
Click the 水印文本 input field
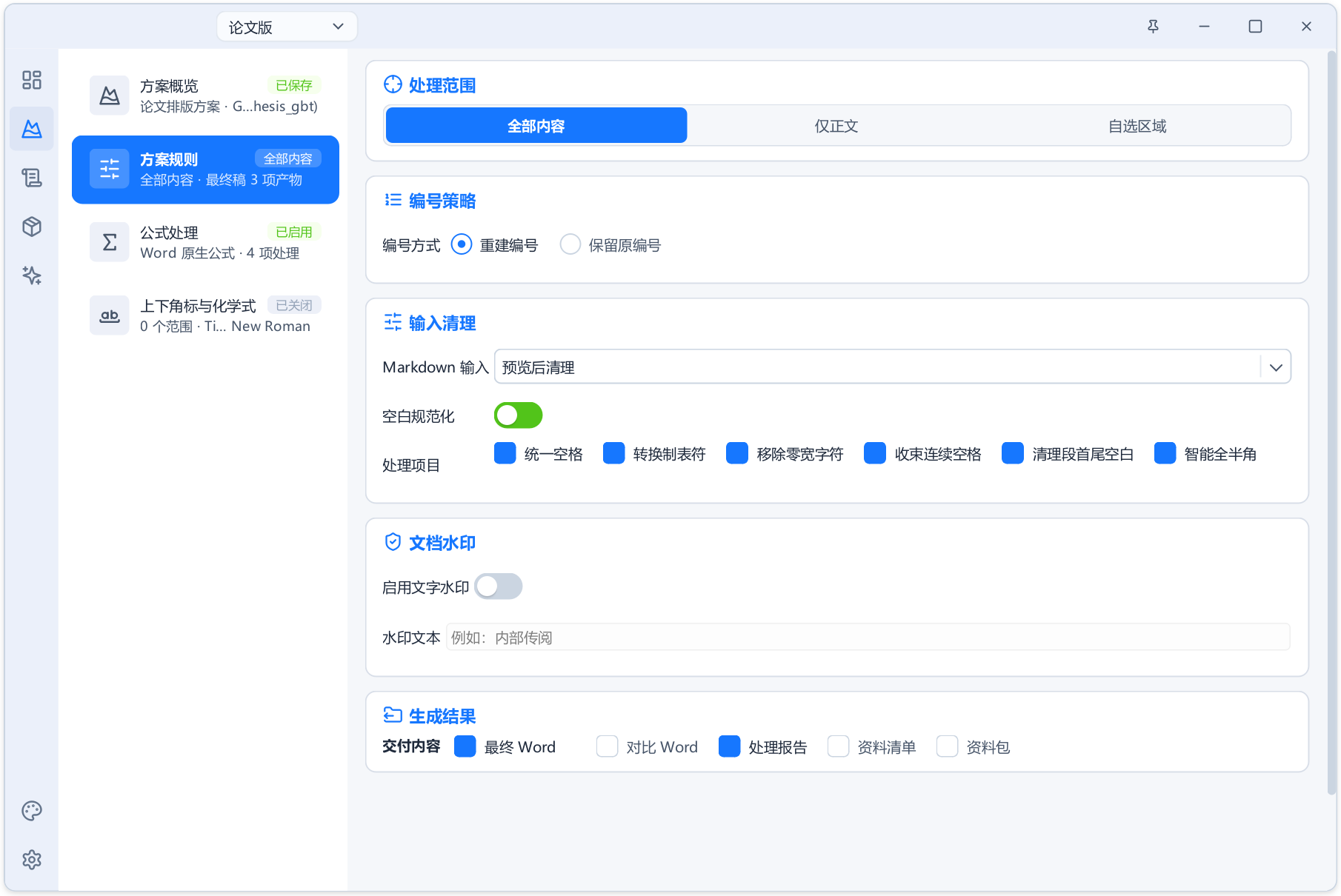(868, 637)
